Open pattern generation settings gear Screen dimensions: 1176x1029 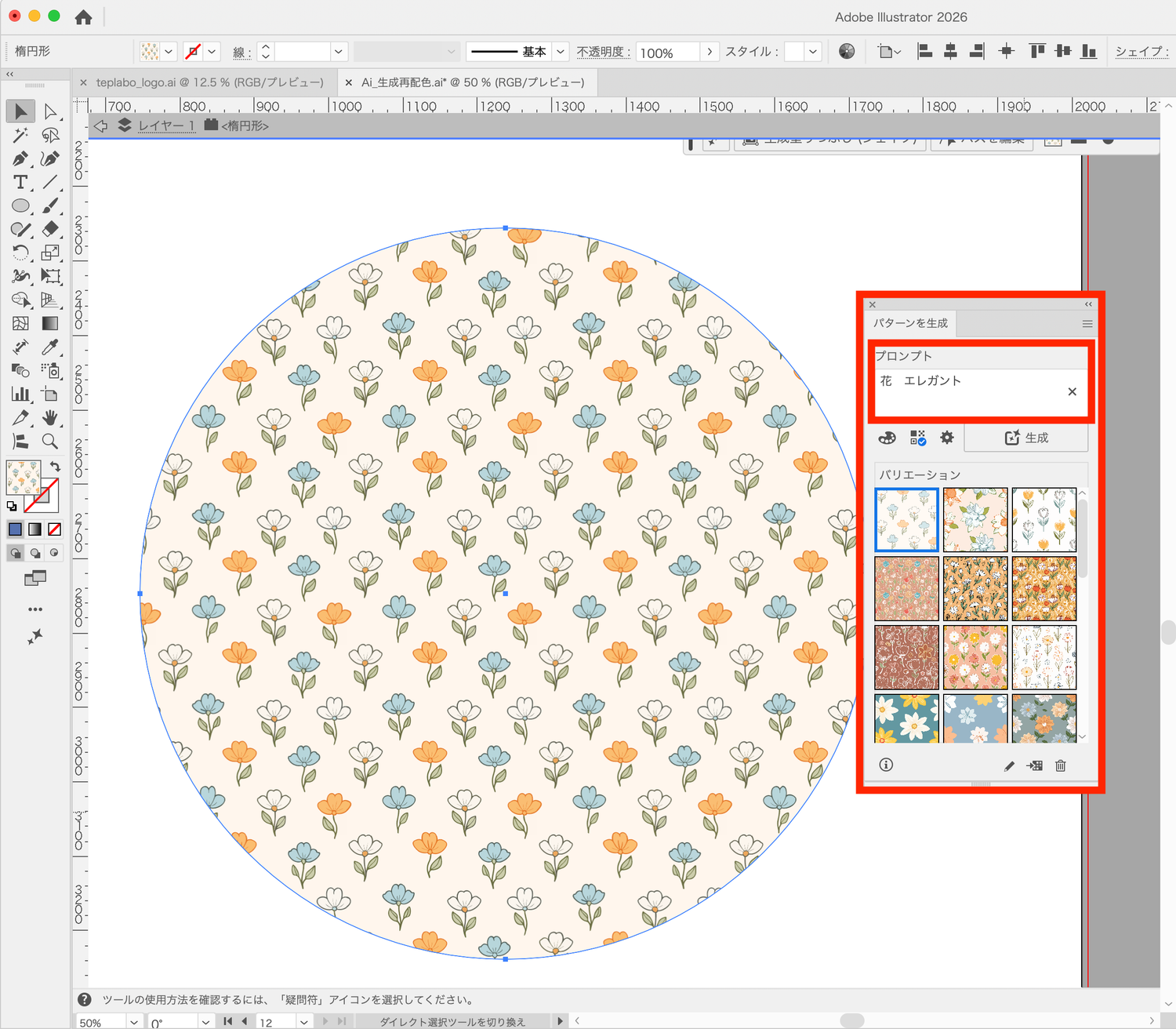[x=947, y=438]
